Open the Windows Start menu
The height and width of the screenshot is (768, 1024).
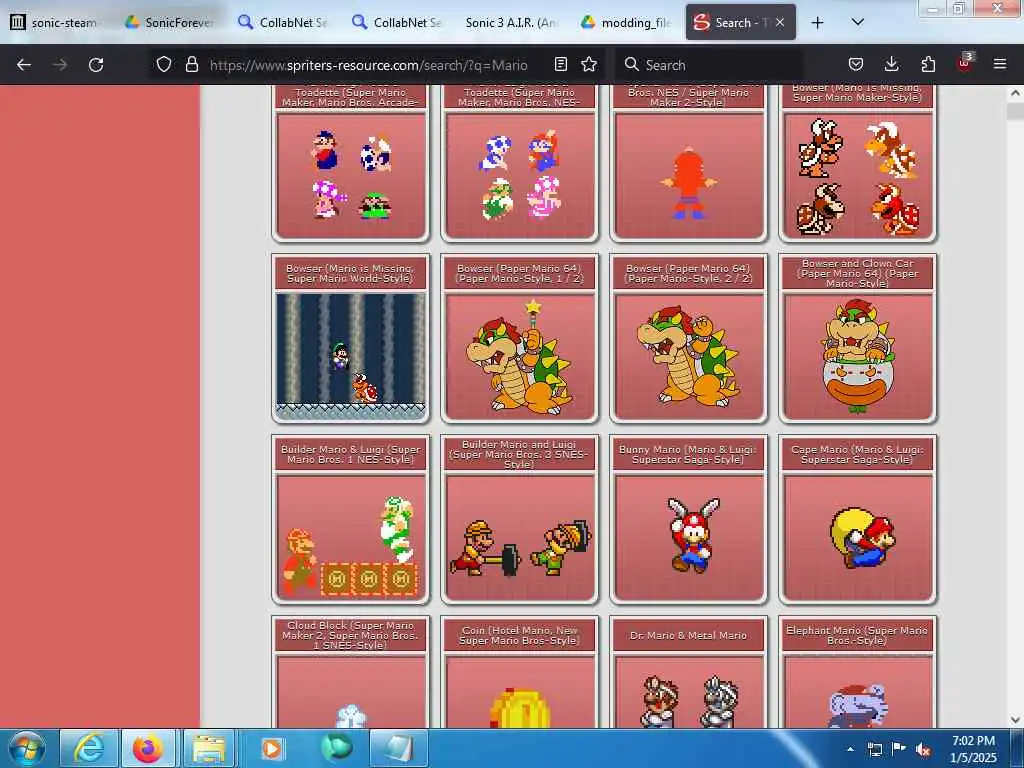click(x=26, y=748)
